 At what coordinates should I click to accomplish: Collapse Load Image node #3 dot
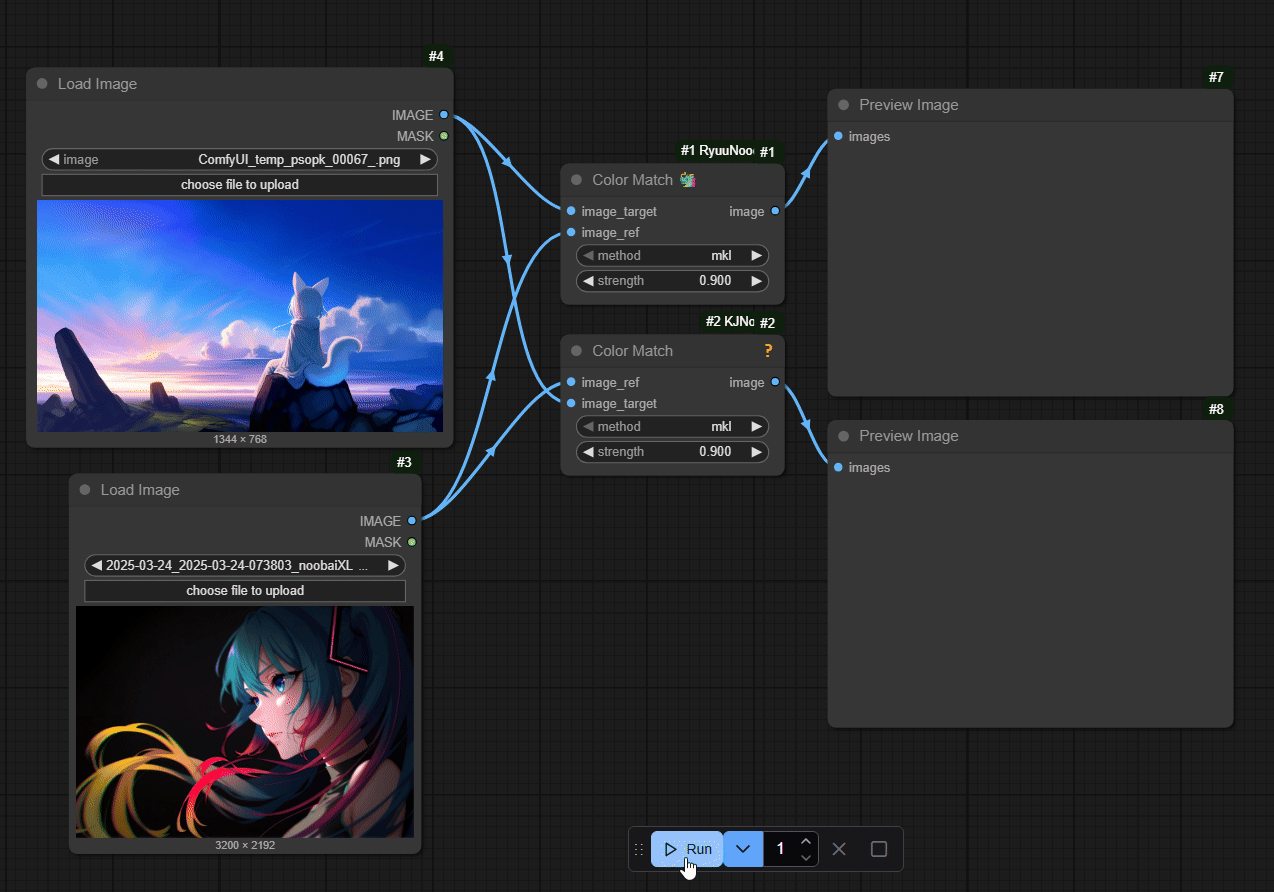pos(85,490)
